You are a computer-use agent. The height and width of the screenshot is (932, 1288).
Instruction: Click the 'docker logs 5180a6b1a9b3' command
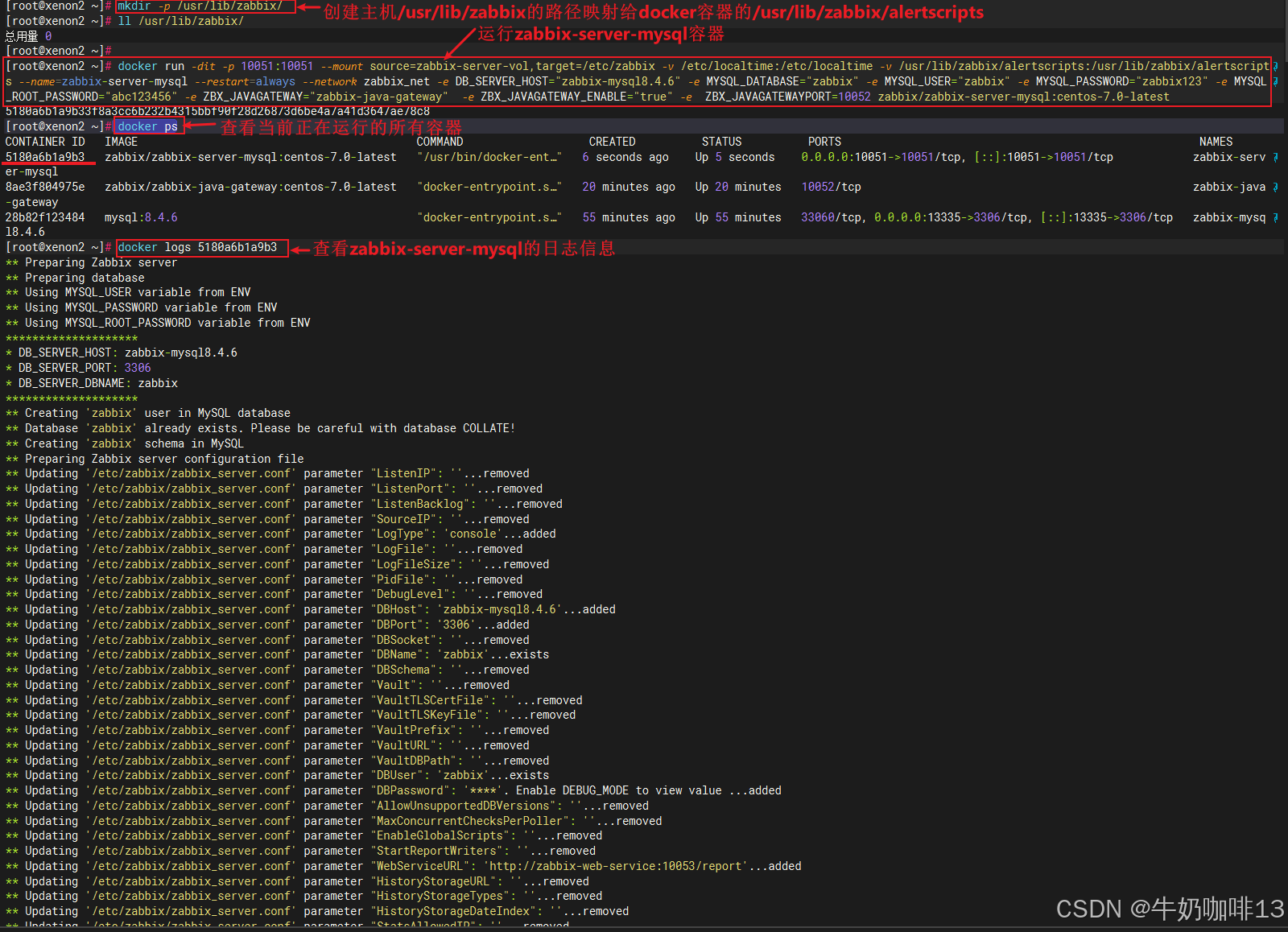pyautogui.click(x=197, y=247)
